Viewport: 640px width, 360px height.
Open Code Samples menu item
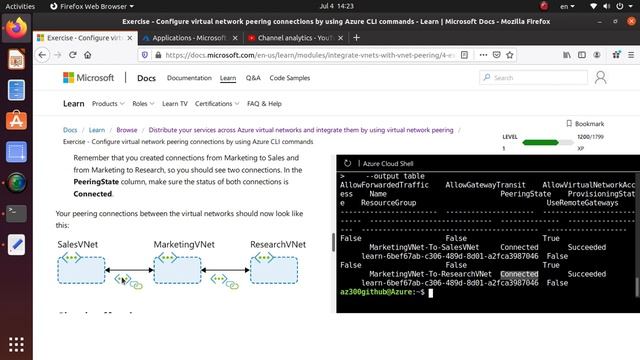coord(289,78)
